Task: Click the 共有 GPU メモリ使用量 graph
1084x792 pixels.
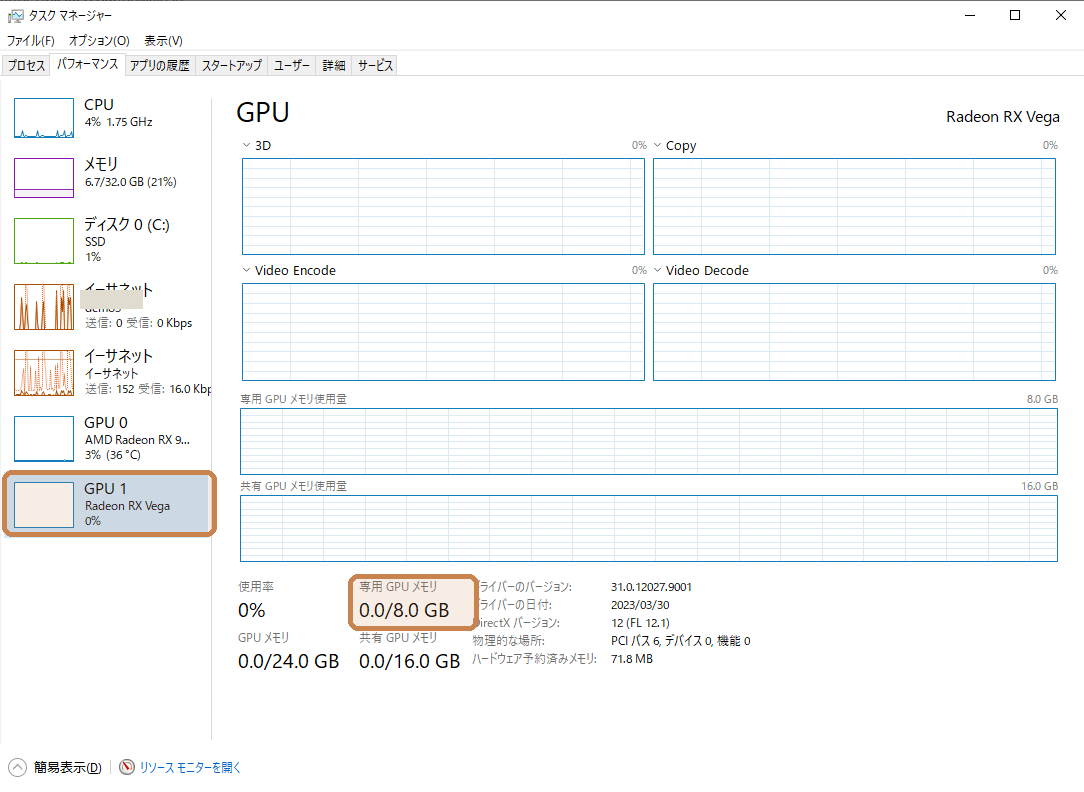Action: [x=649, y=529]
